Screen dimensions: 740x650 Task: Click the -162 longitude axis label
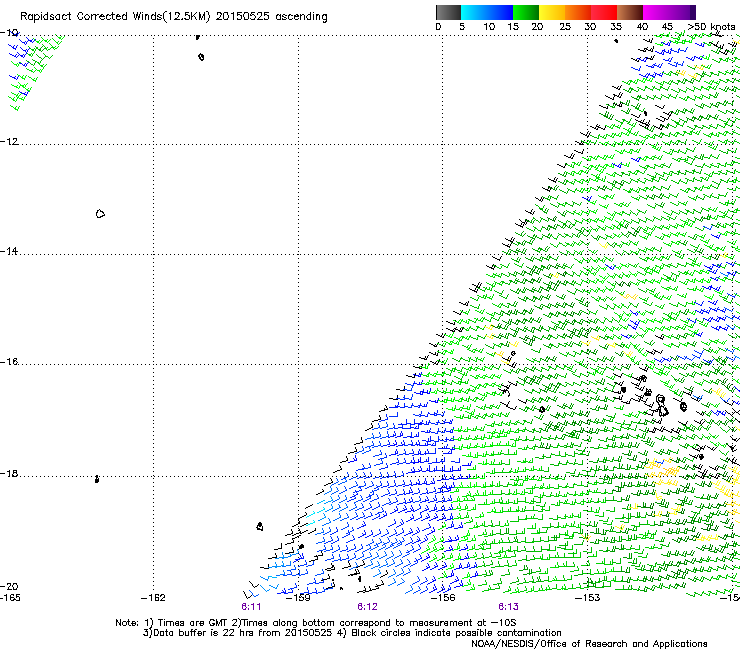(x=153, y=598)
